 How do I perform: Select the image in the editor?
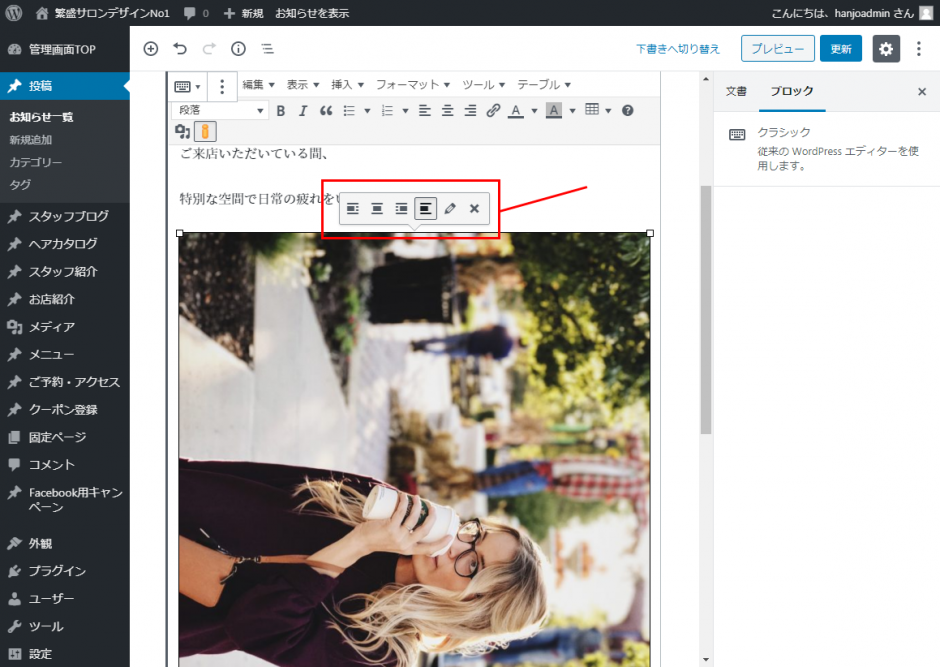(414, 450)
